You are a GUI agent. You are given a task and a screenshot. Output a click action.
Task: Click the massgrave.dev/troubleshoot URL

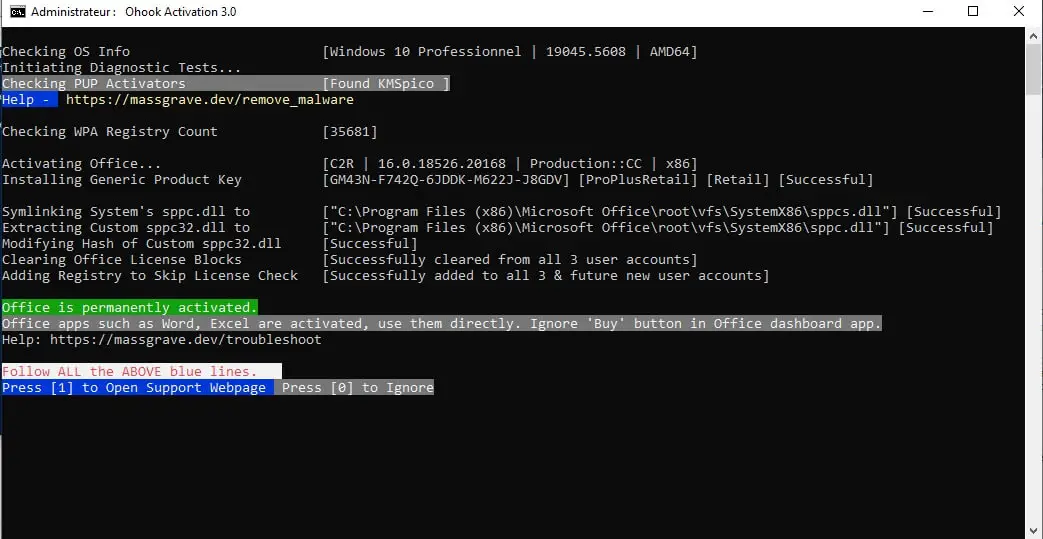tap(186, 339)
